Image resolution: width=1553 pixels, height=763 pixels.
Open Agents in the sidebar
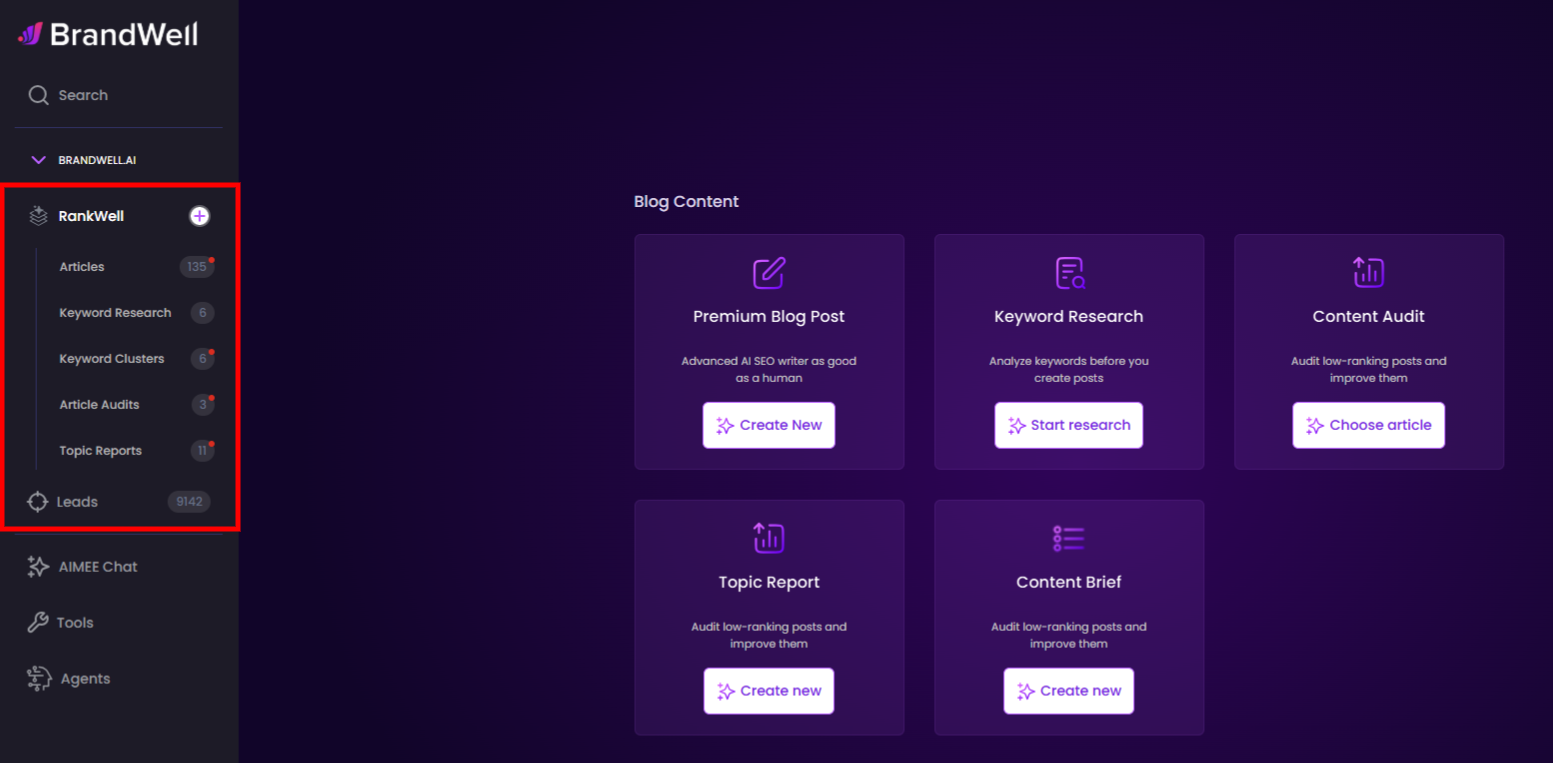(x=85, y=679)
